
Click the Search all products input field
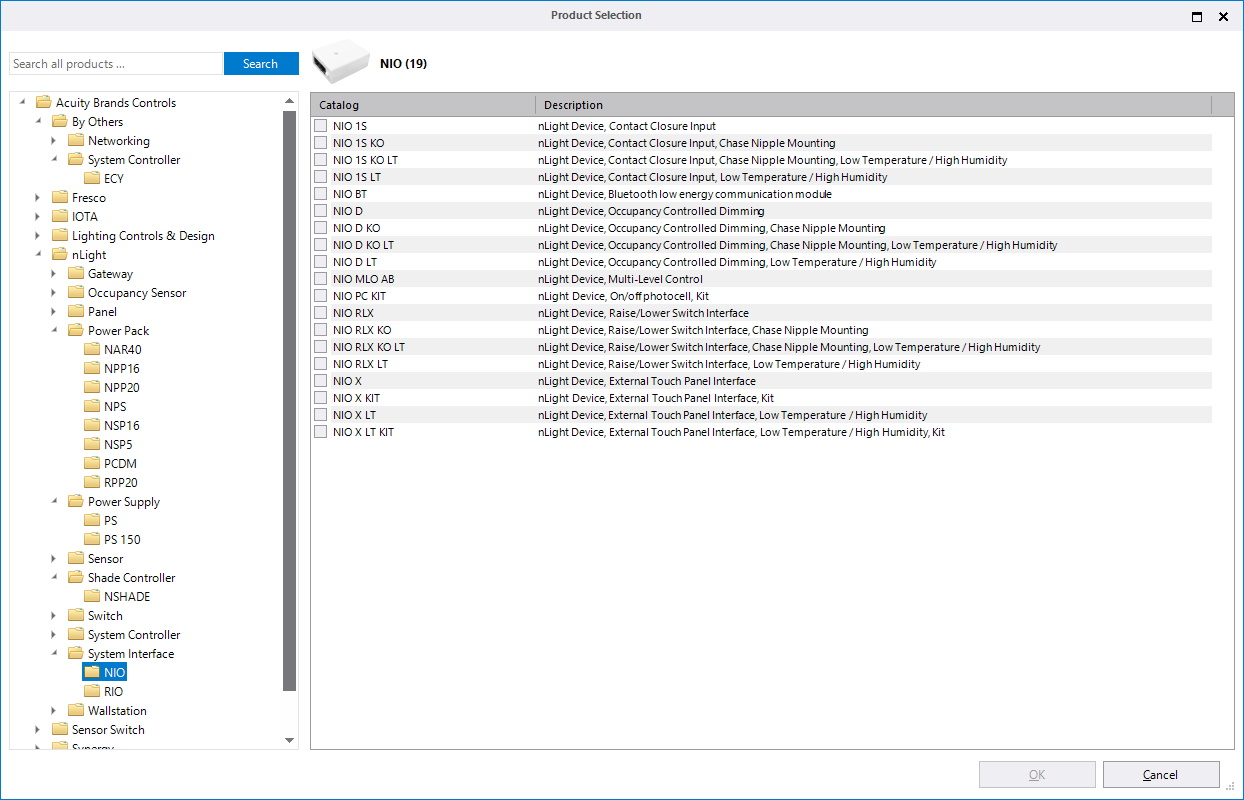(115, 64)
